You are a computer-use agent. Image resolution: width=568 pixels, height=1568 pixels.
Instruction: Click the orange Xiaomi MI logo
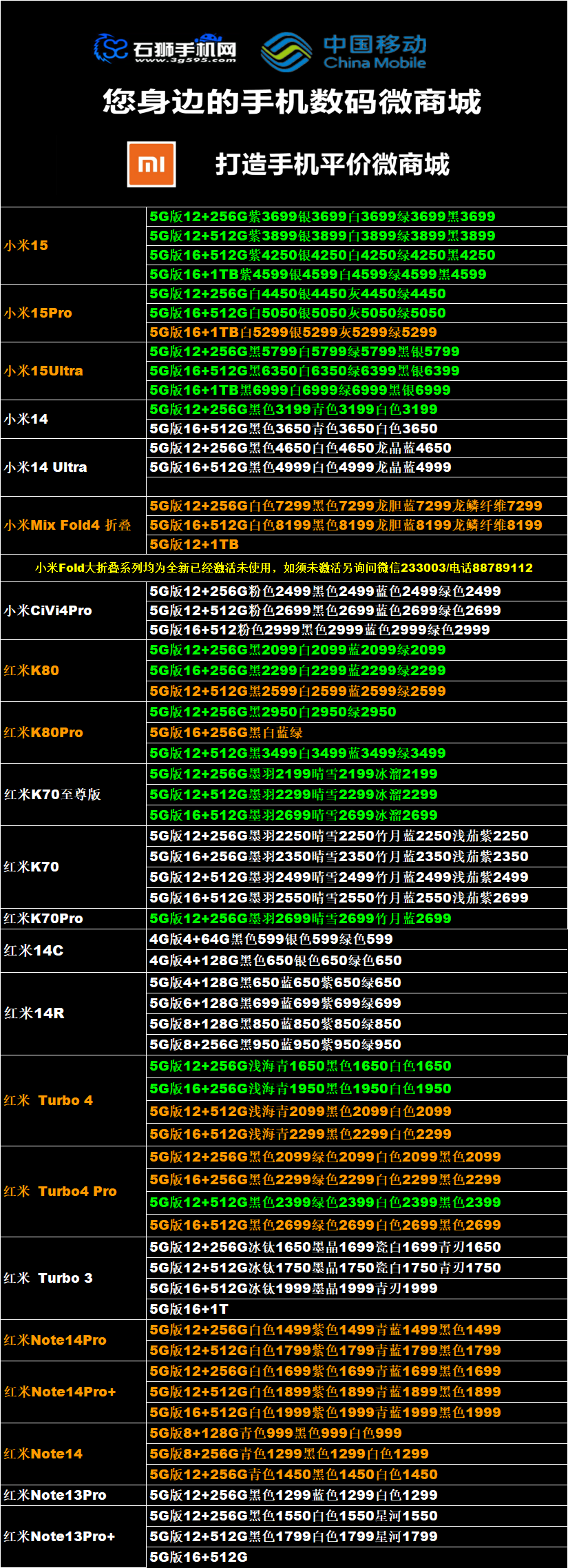[x=151, y=164]
